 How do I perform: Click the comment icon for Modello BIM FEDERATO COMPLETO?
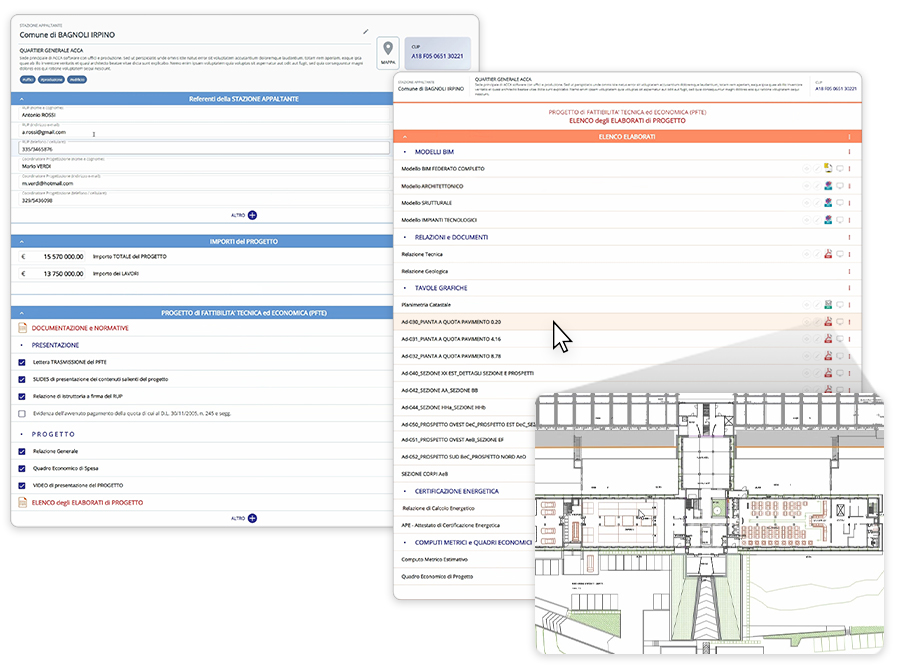point(840,169)
